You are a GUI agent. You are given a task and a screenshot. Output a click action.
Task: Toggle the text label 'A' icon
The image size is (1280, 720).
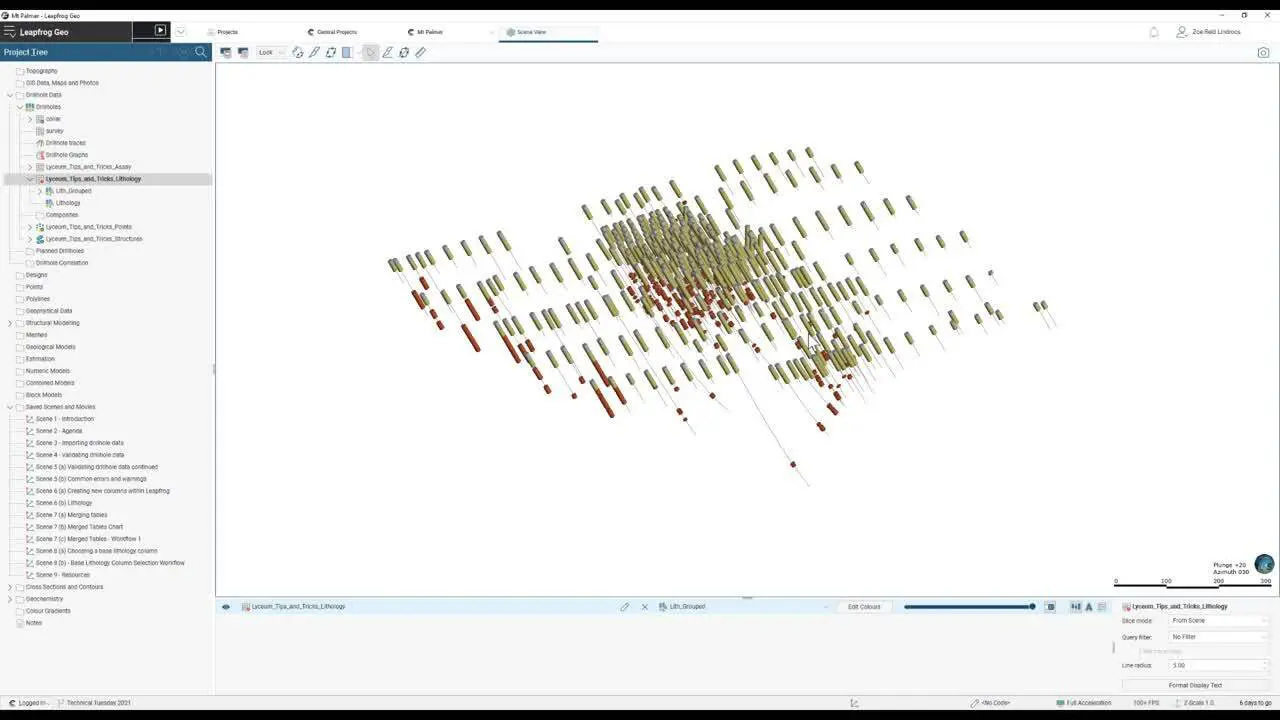point(1089,607)
